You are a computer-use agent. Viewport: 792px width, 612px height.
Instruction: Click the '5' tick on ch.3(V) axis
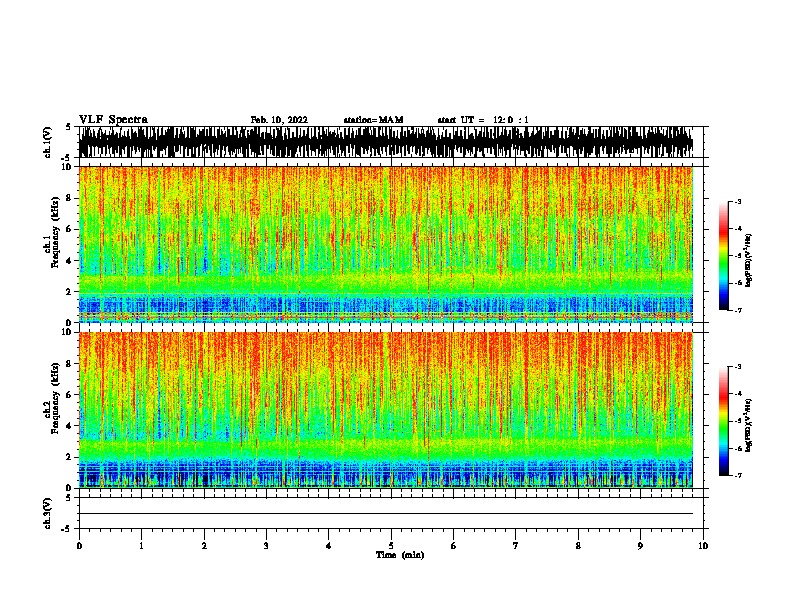pyautogui.click(x=69, y=498)
